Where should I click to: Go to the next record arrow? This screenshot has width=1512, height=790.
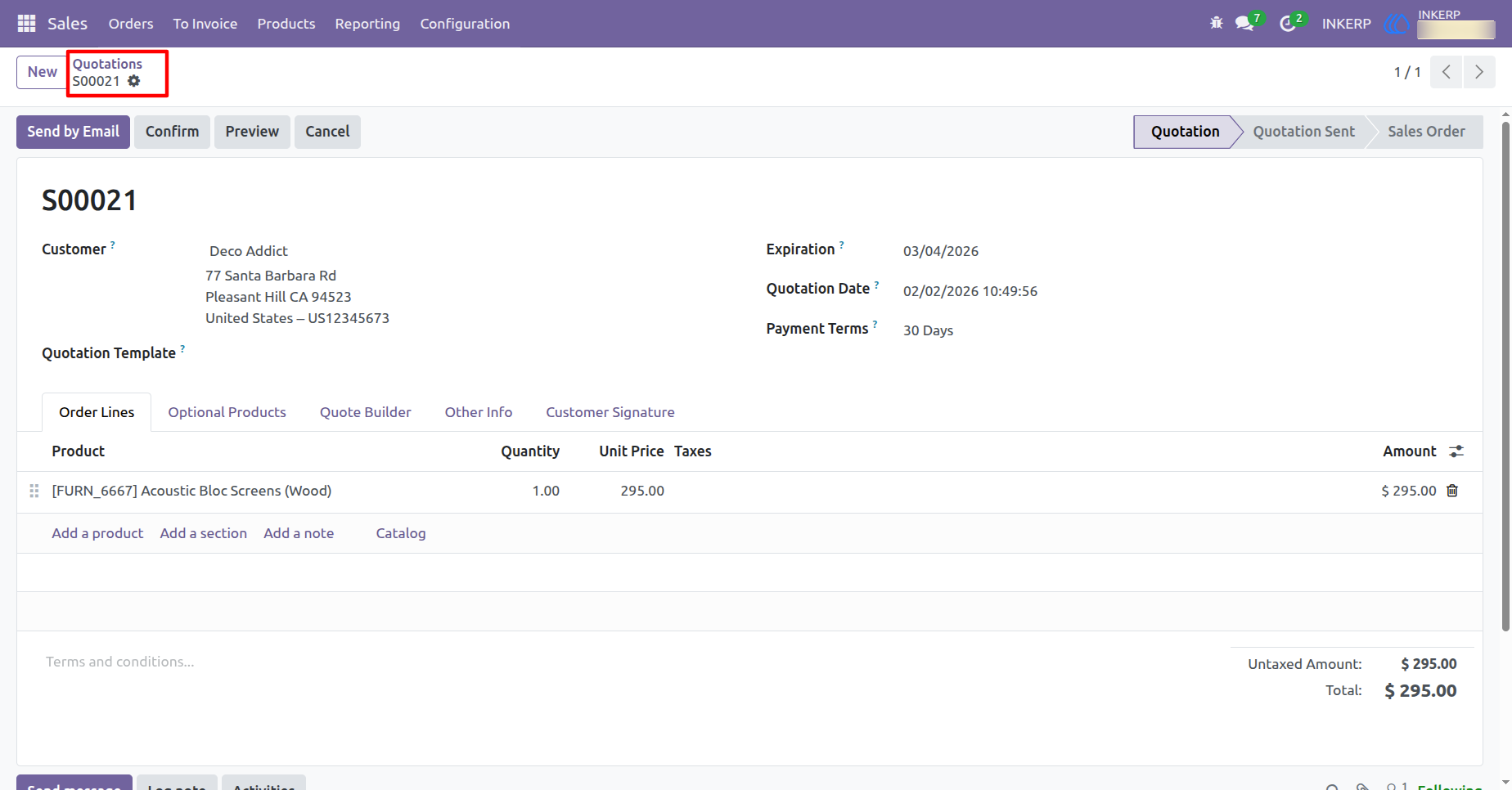pyautogui.click(x=1479, y=72)
